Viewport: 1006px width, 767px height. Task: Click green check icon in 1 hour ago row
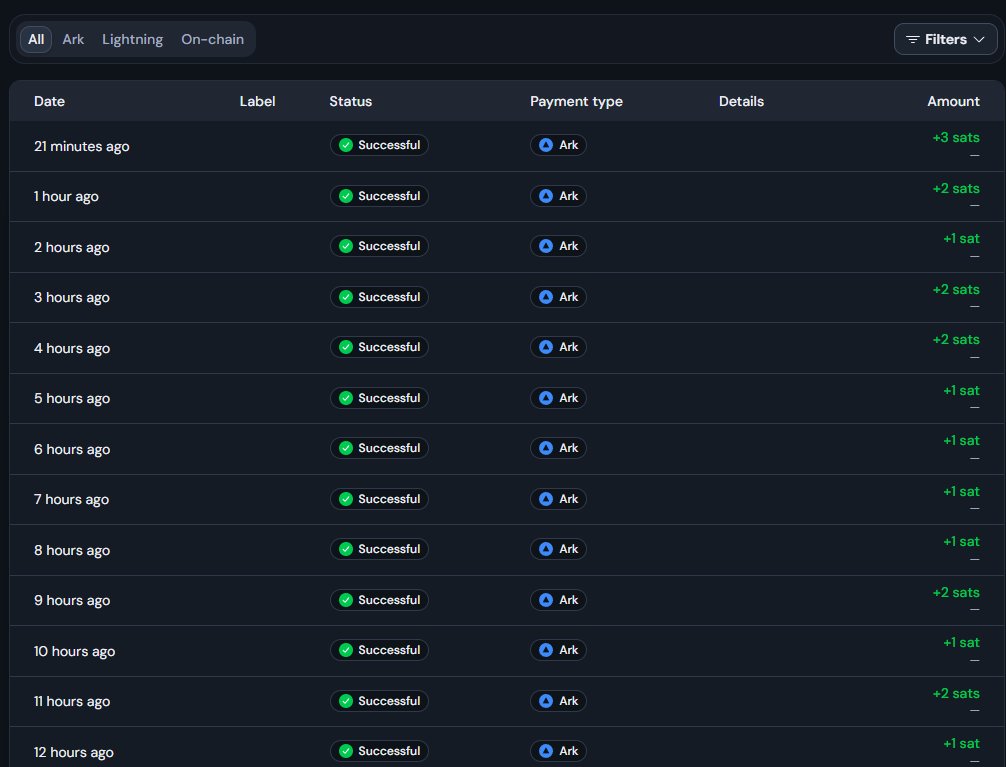[346, 196]
